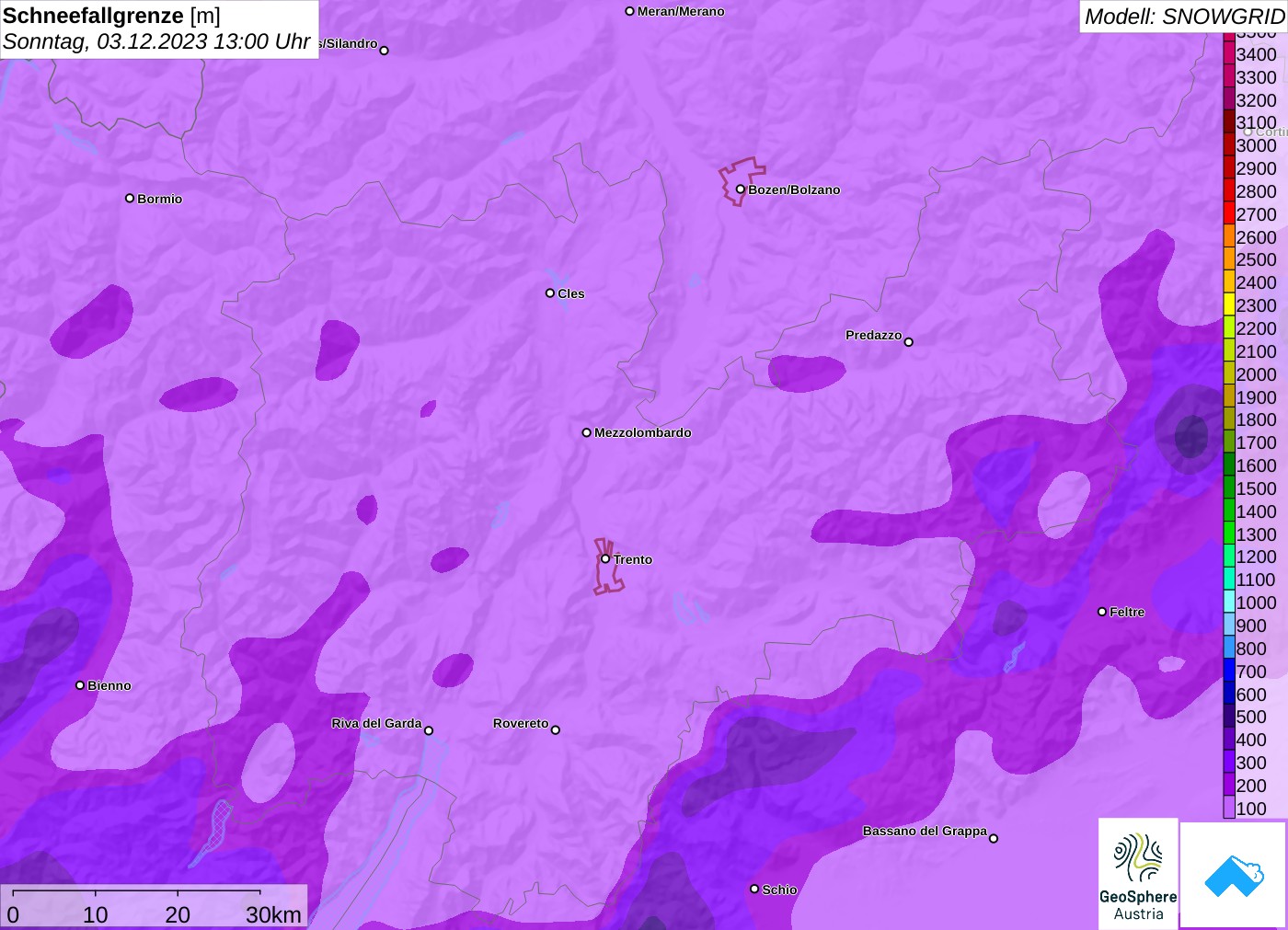Click the GeoSphere Austria logo
The width and height of the screenshot is (1288, 930).
coord(1138,873)
